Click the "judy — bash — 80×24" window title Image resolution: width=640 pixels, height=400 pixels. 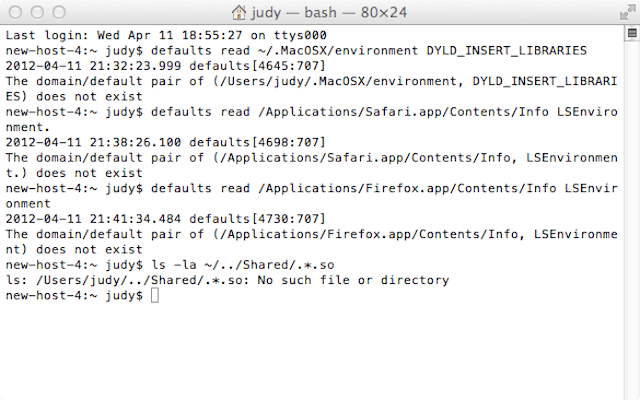pyautogui.click(x=329, y=13)
